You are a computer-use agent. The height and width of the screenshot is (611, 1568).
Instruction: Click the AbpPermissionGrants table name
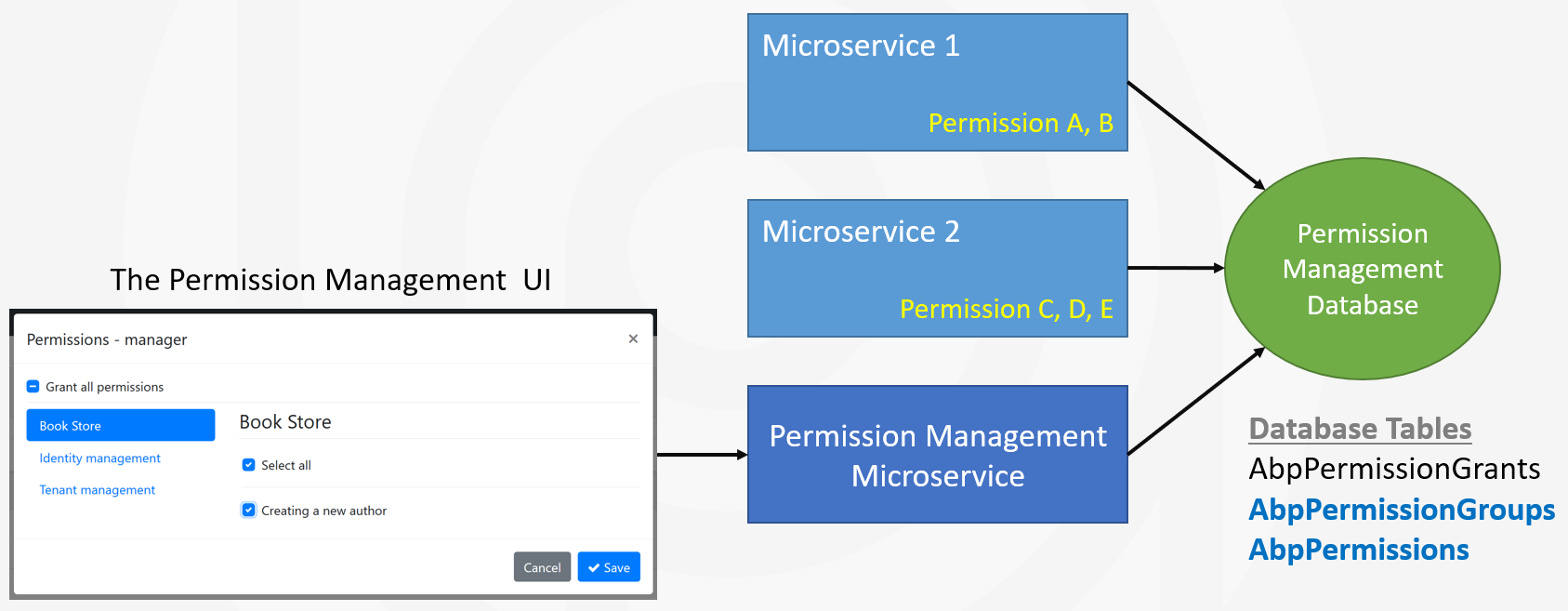pyautogui.click(x=1394, y=469)
